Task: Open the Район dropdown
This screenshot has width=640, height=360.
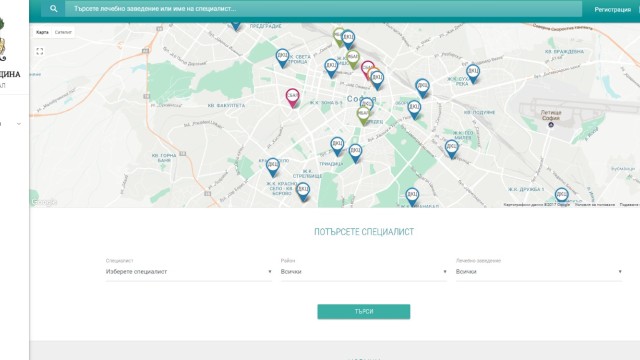Action: pyautogui.click(x=364, y=271)
